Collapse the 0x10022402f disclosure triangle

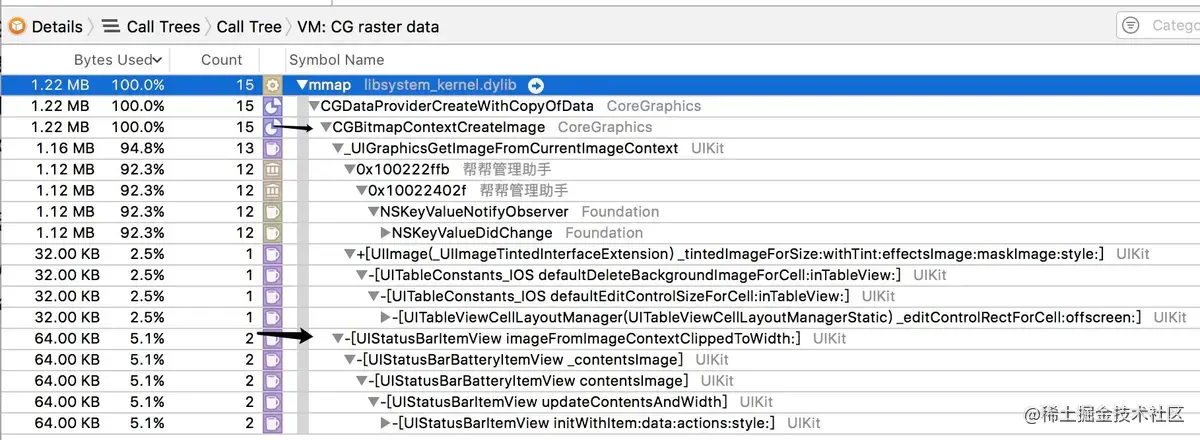(362, 191)
